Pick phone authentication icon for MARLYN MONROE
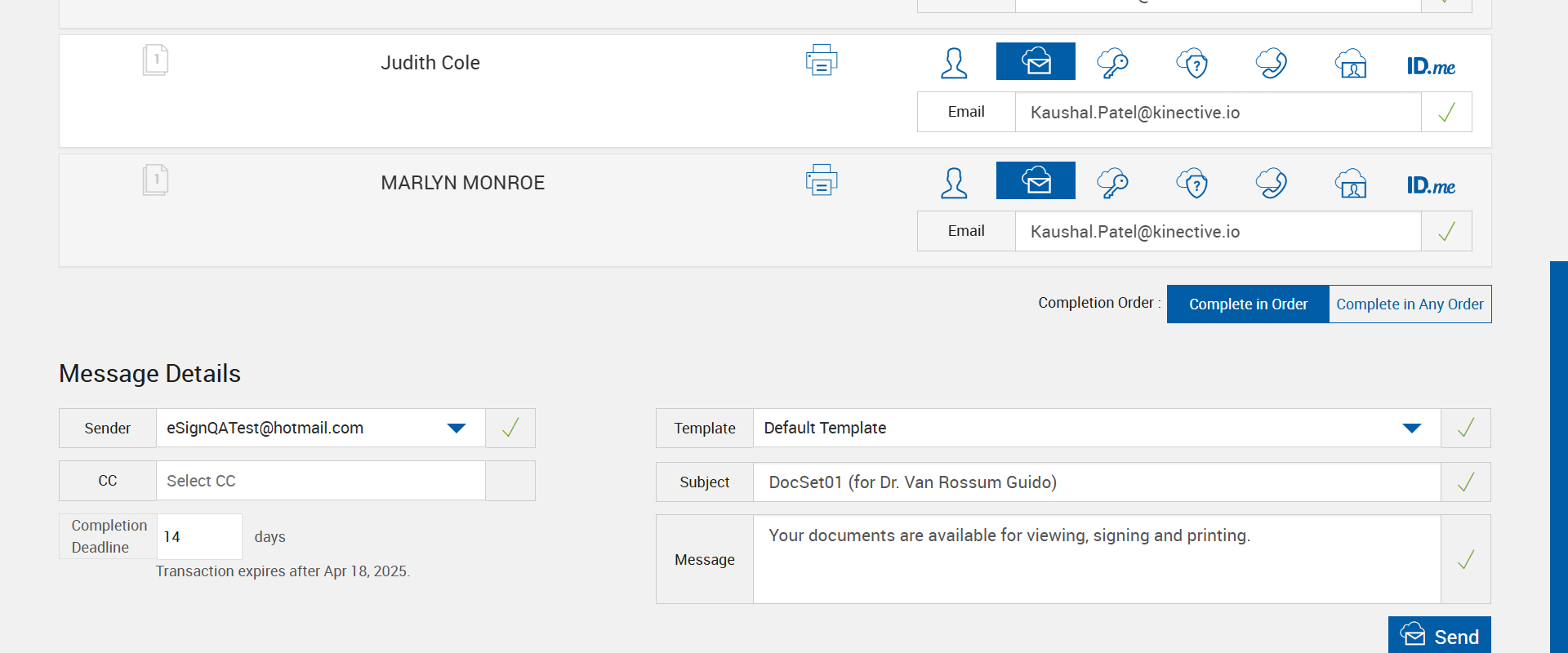Image resolution: width=1568 pixels, height=653 pixels. point(1272,183)
